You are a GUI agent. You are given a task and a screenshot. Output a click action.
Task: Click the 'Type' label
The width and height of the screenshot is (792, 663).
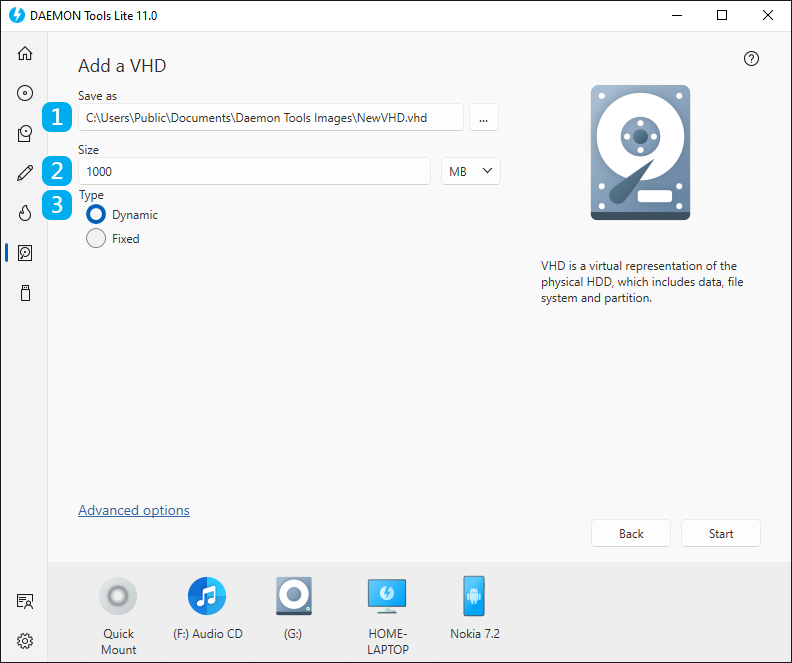91,195
